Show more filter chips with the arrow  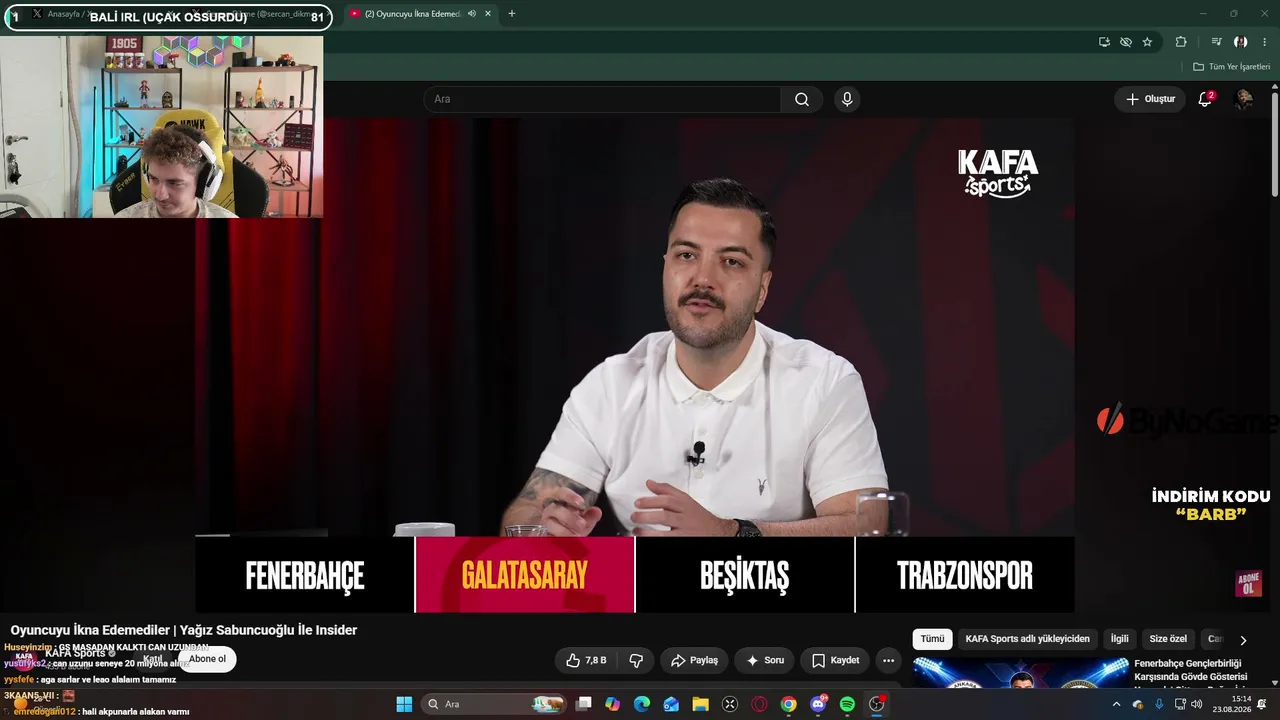pos(1243,640)
